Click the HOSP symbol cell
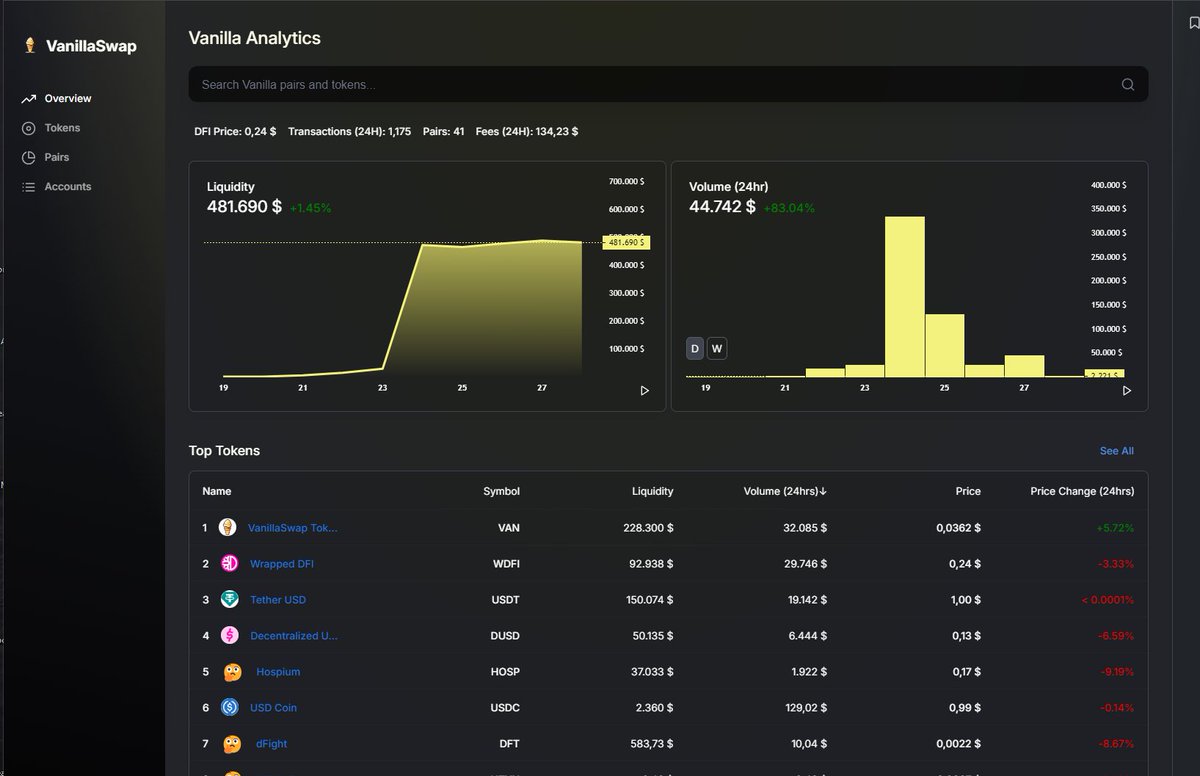The width and height of the screenshot is (1200, 776). 505,672
